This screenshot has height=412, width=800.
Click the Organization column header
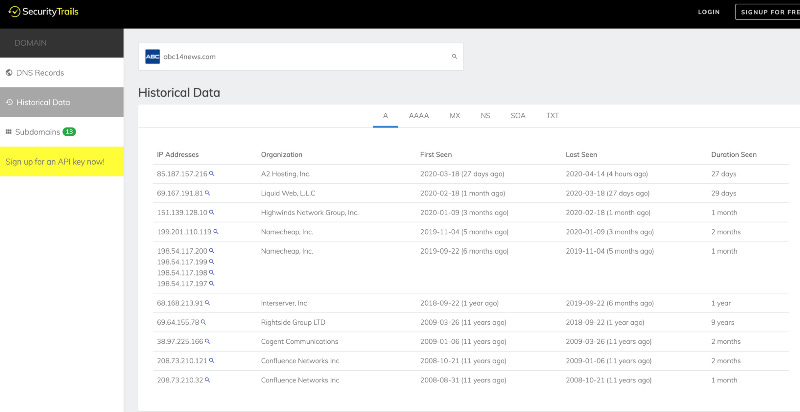(x=282, y=154)
